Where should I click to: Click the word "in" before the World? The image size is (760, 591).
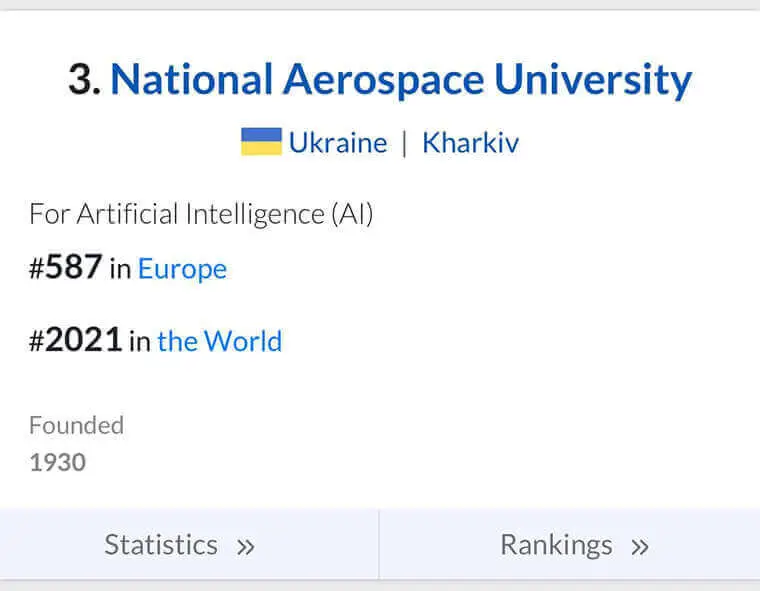pos(140,343)
